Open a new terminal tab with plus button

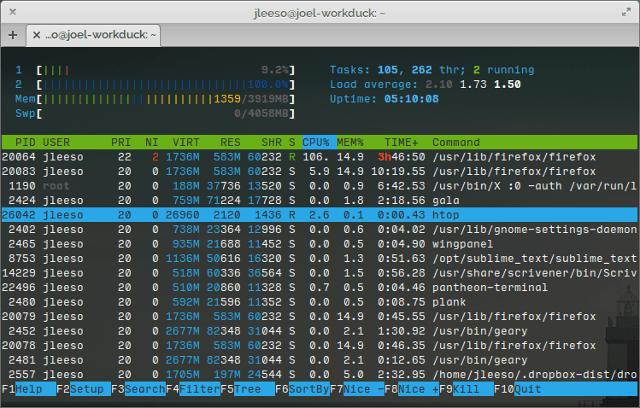tap(13, 35)
